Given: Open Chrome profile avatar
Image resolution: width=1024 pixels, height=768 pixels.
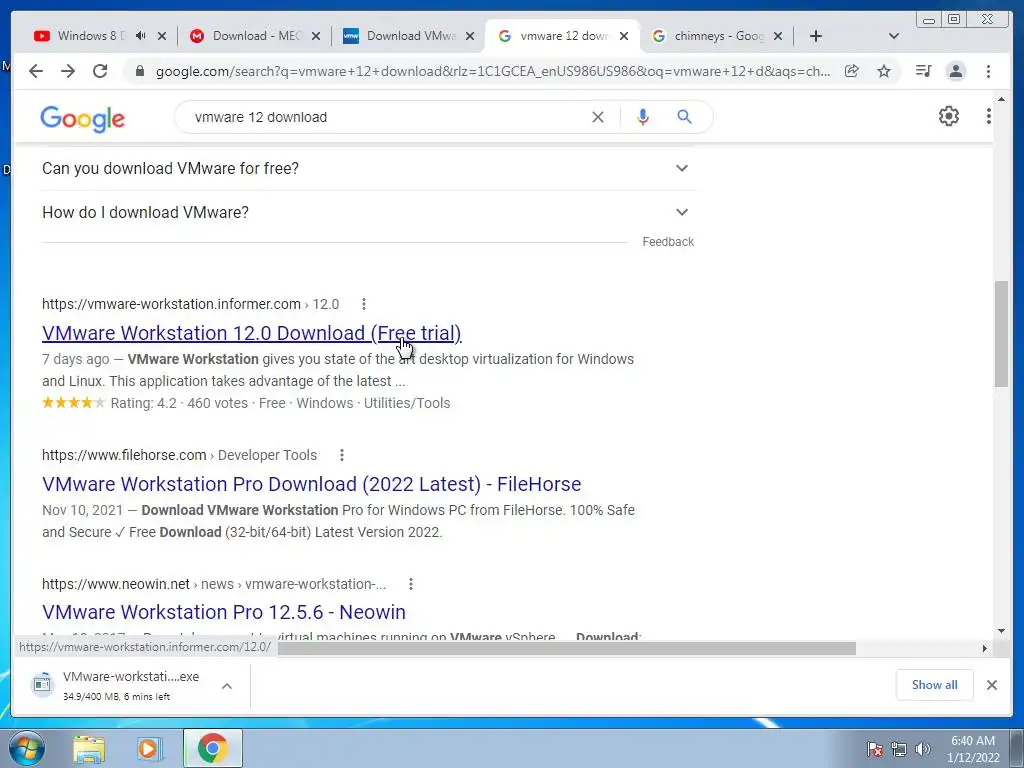Looking at the screenshot, I should point(955,71).
